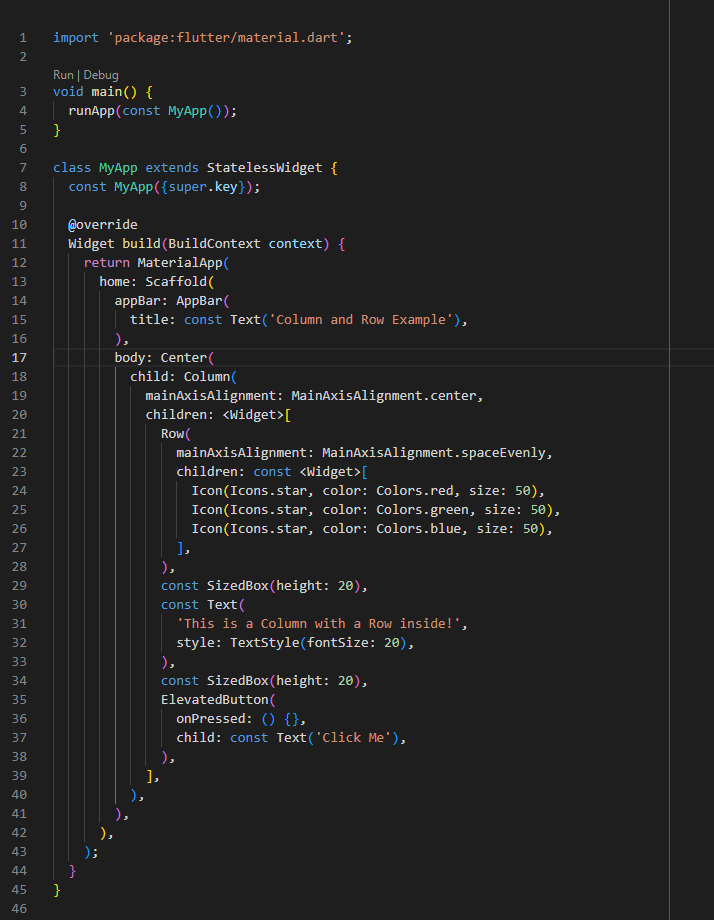Click 'SizedBox' on line 34
The height and width of the screenshot is (920, 714).
[238, 681]
